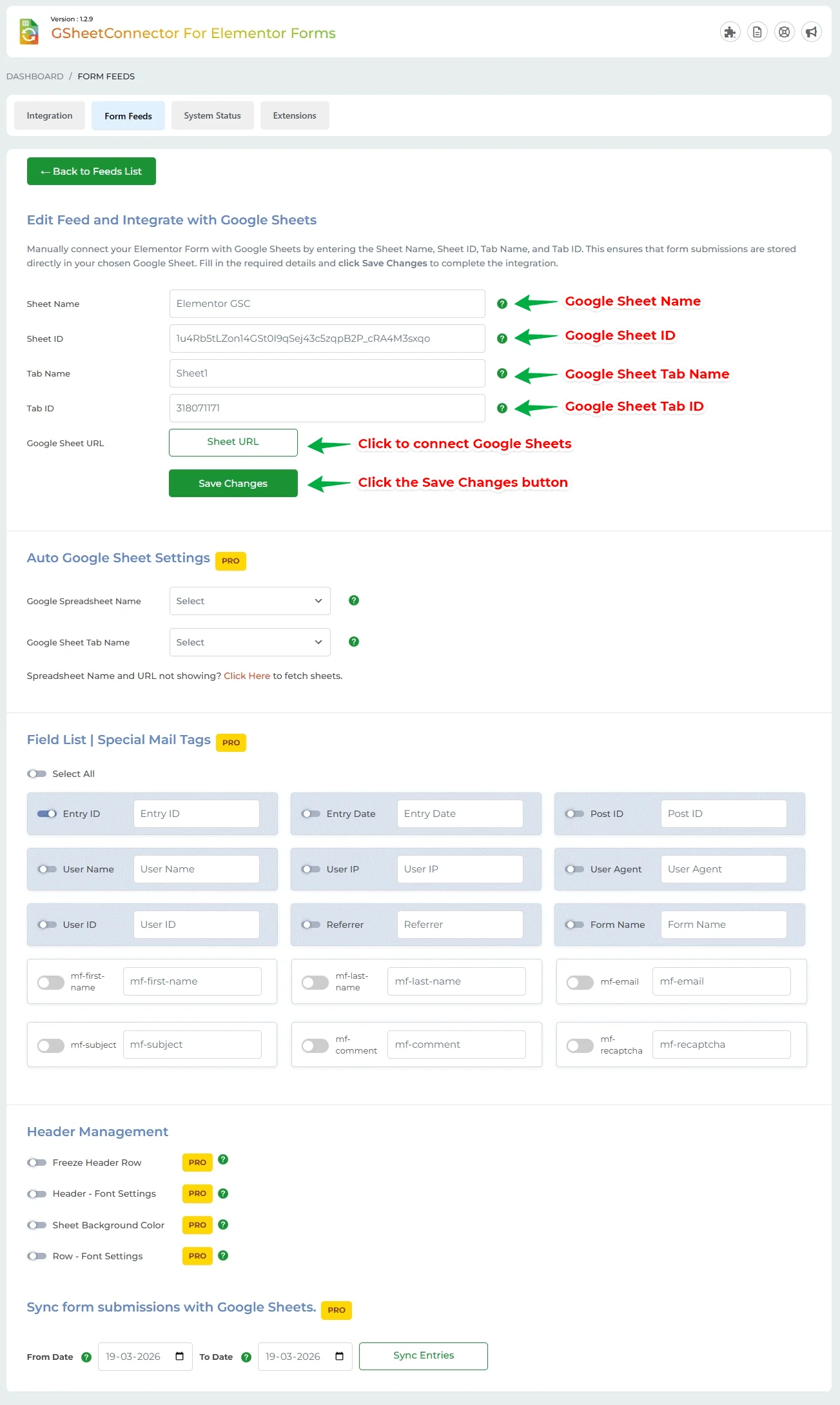Enable the Entry Date toggle
This screenshot has height=1405, width=840.
coord(311,814)
